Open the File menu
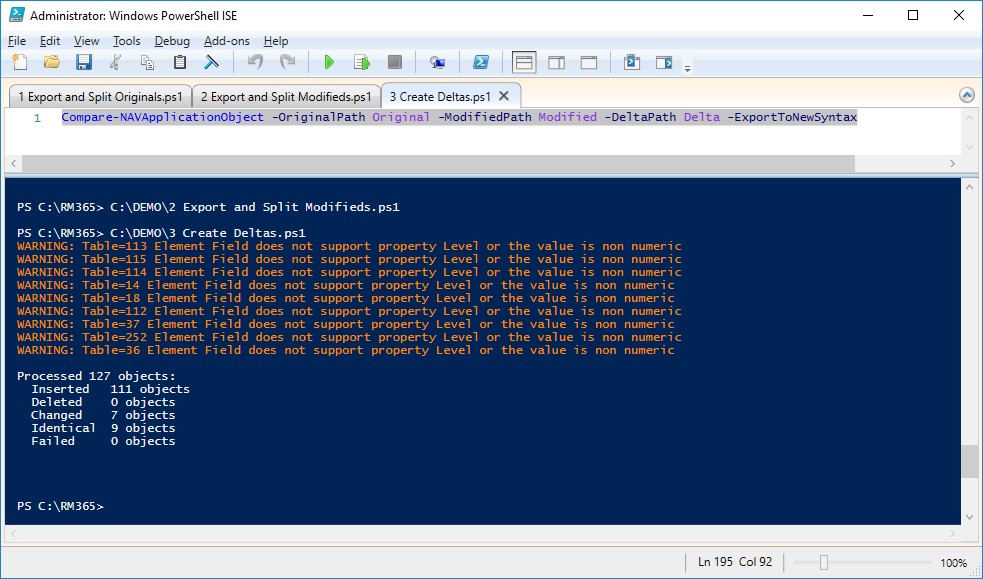 click(x=17, y=41)
